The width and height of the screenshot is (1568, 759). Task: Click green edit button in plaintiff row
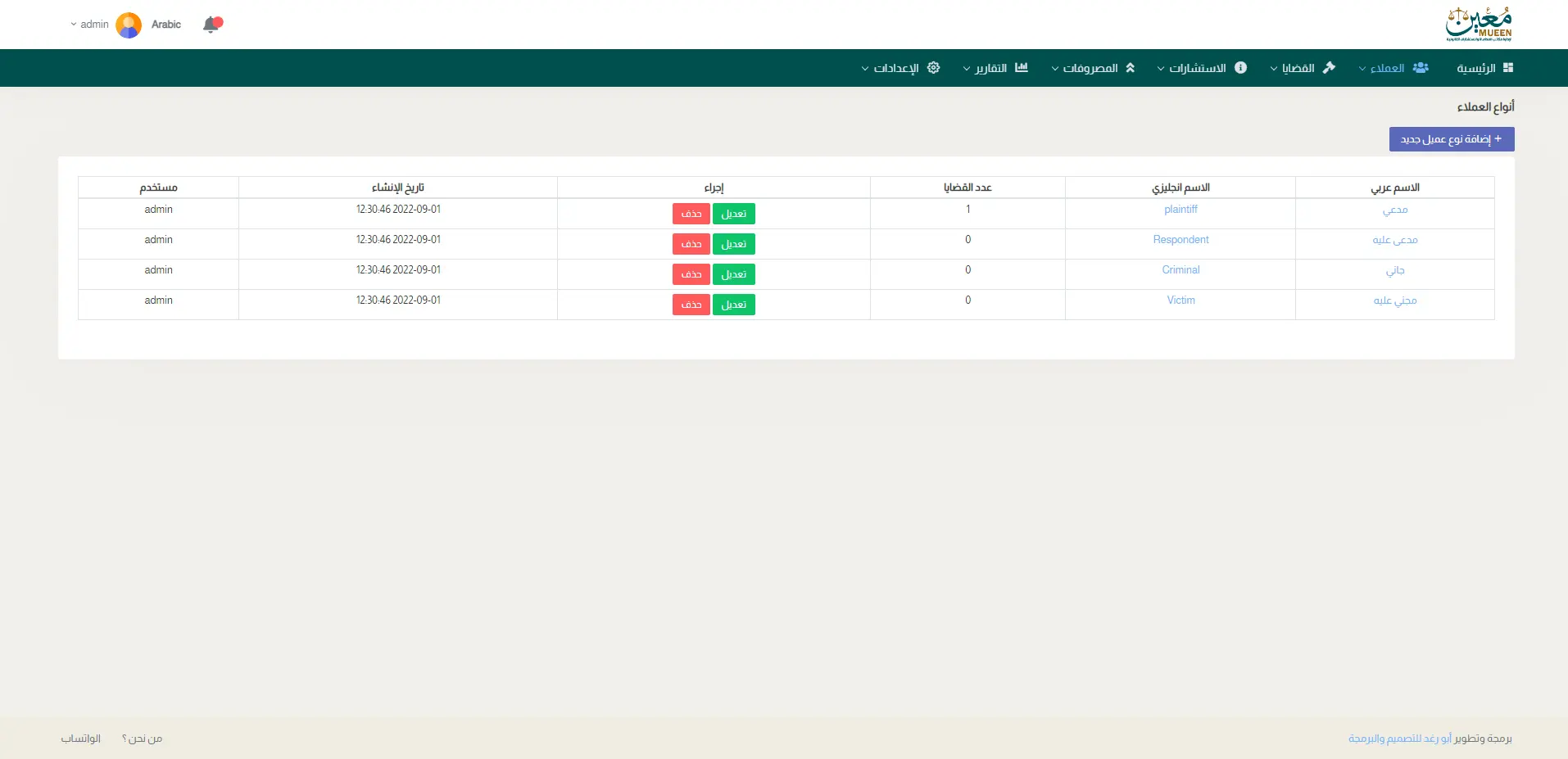tap(733, 214)
